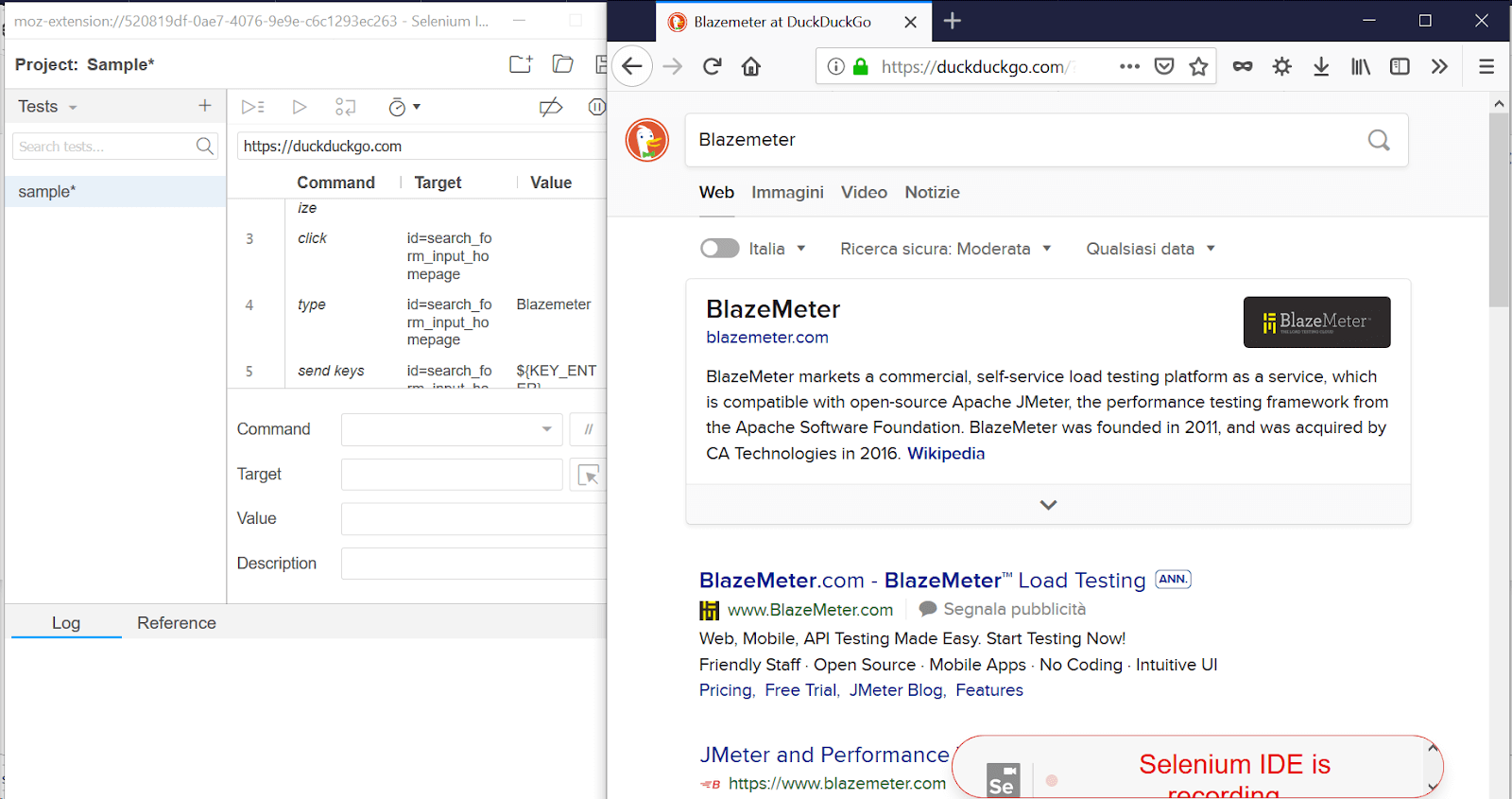Add a new test with the plus icon
This screenshot has height=799, width=1512.
click(205, 106)
